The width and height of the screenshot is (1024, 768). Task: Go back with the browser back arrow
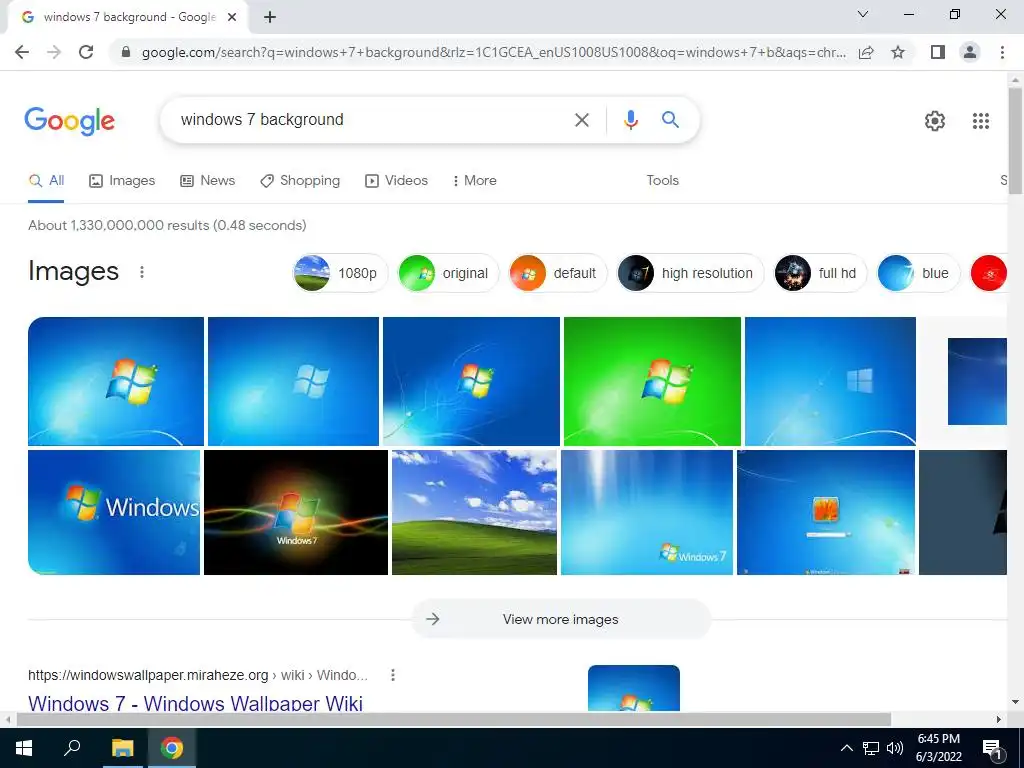point(22,52)
